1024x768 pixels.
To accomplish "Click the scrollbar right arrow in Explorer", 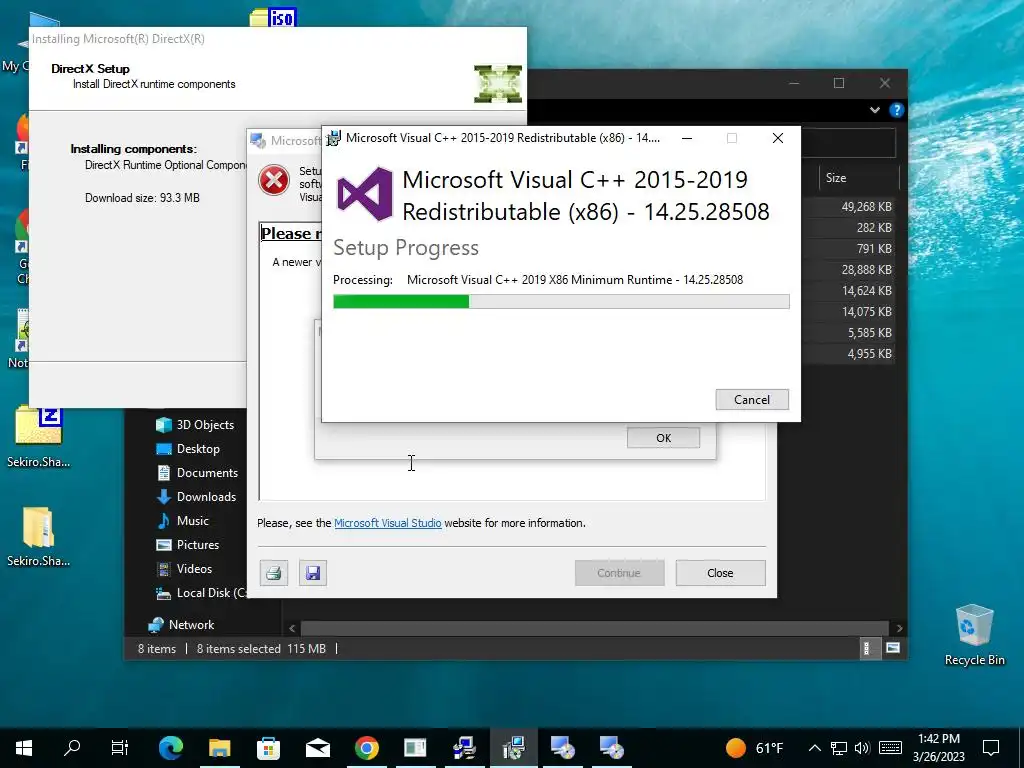I will click(x=899, y=628).
